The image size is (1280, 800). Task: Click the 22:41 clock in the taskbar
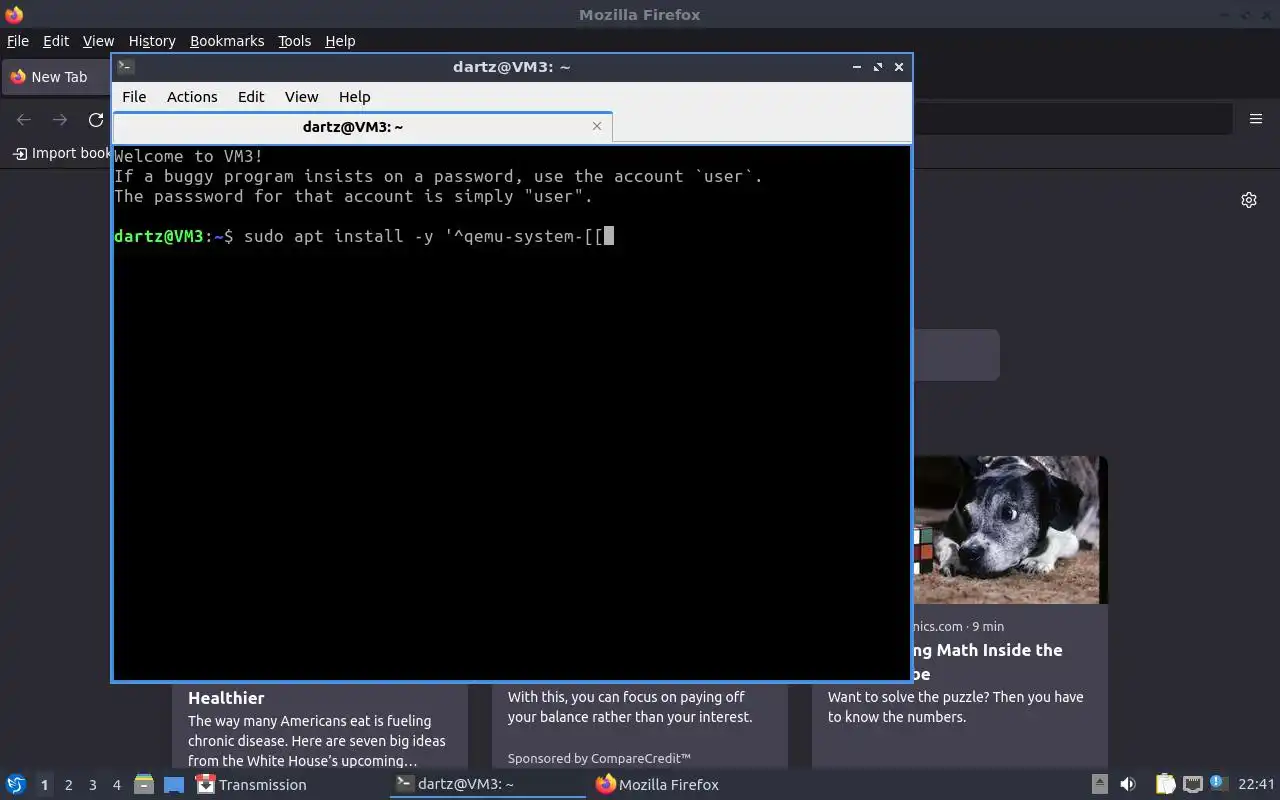(1256, 784)
